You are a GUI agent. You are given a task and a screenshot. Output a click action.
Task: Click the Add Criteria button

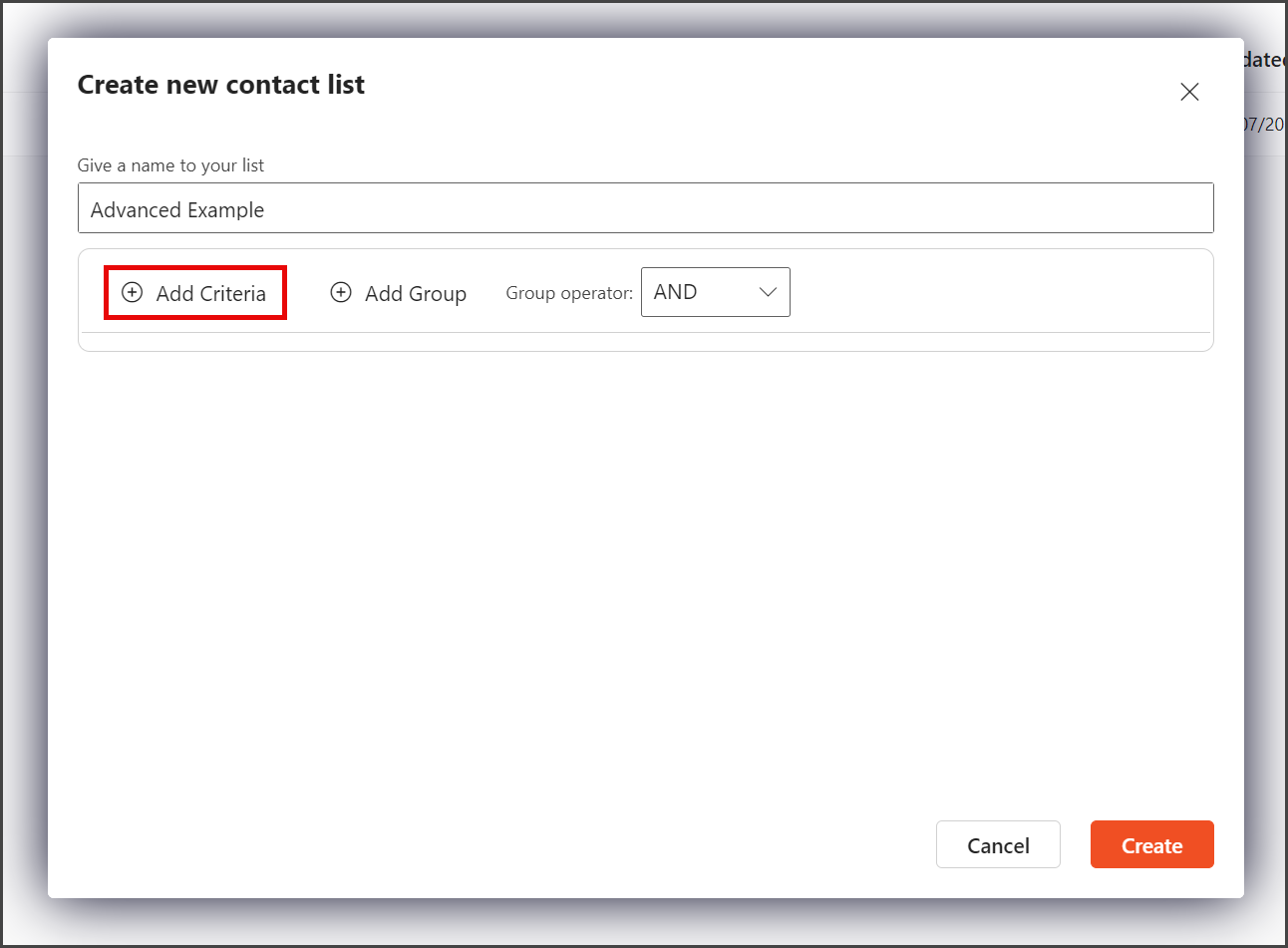pyautogui.click(x=195, y=293)
